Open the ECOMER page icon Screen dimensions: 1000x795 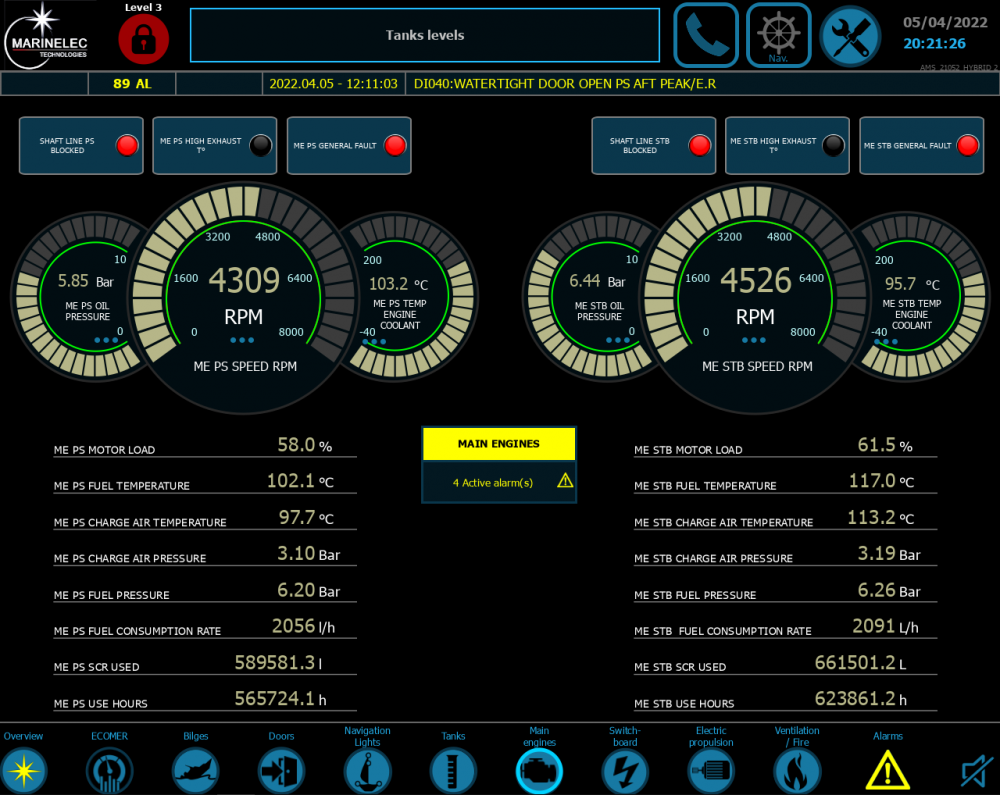pyautogui.click(x=109, y=771)
